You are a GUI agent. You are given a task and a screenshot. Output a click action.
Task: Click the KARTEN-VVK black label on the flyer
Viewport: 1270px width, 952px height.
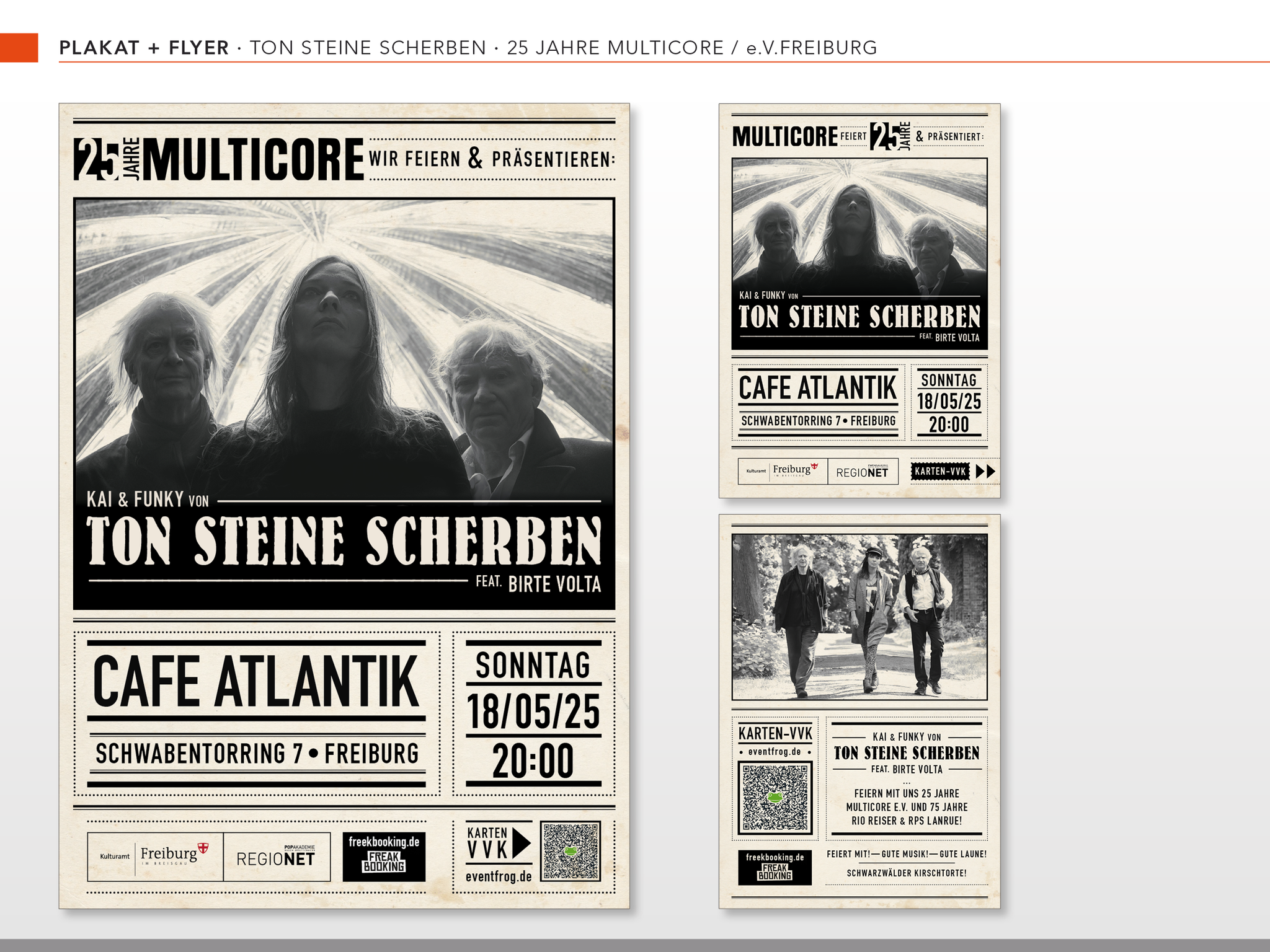[x=940, y=471]
